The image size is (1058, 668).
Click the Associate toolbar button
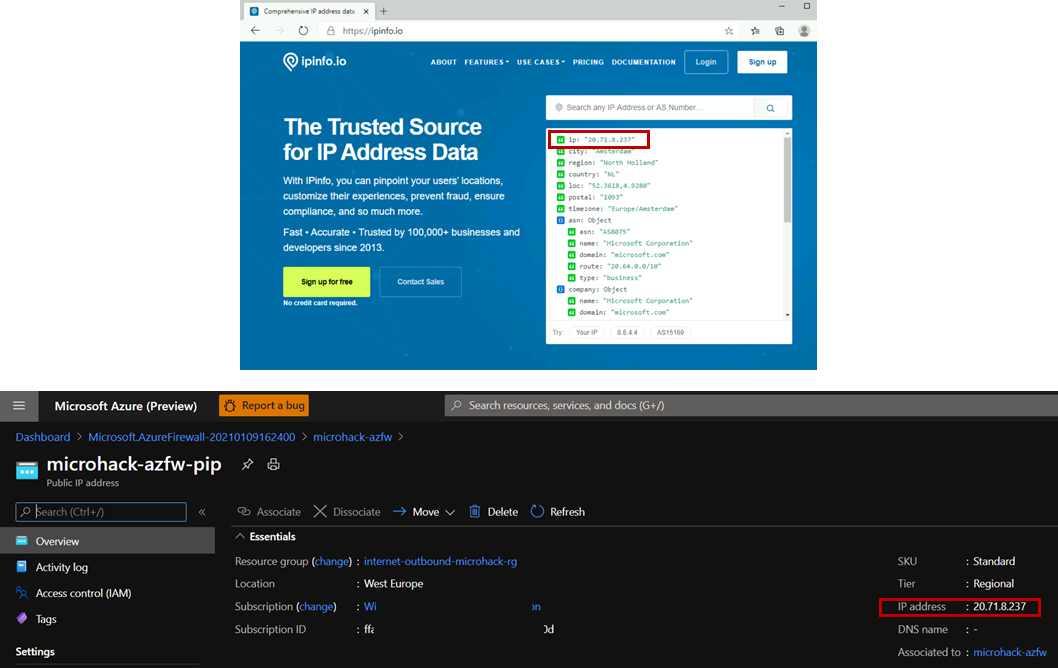coord(269,511)
